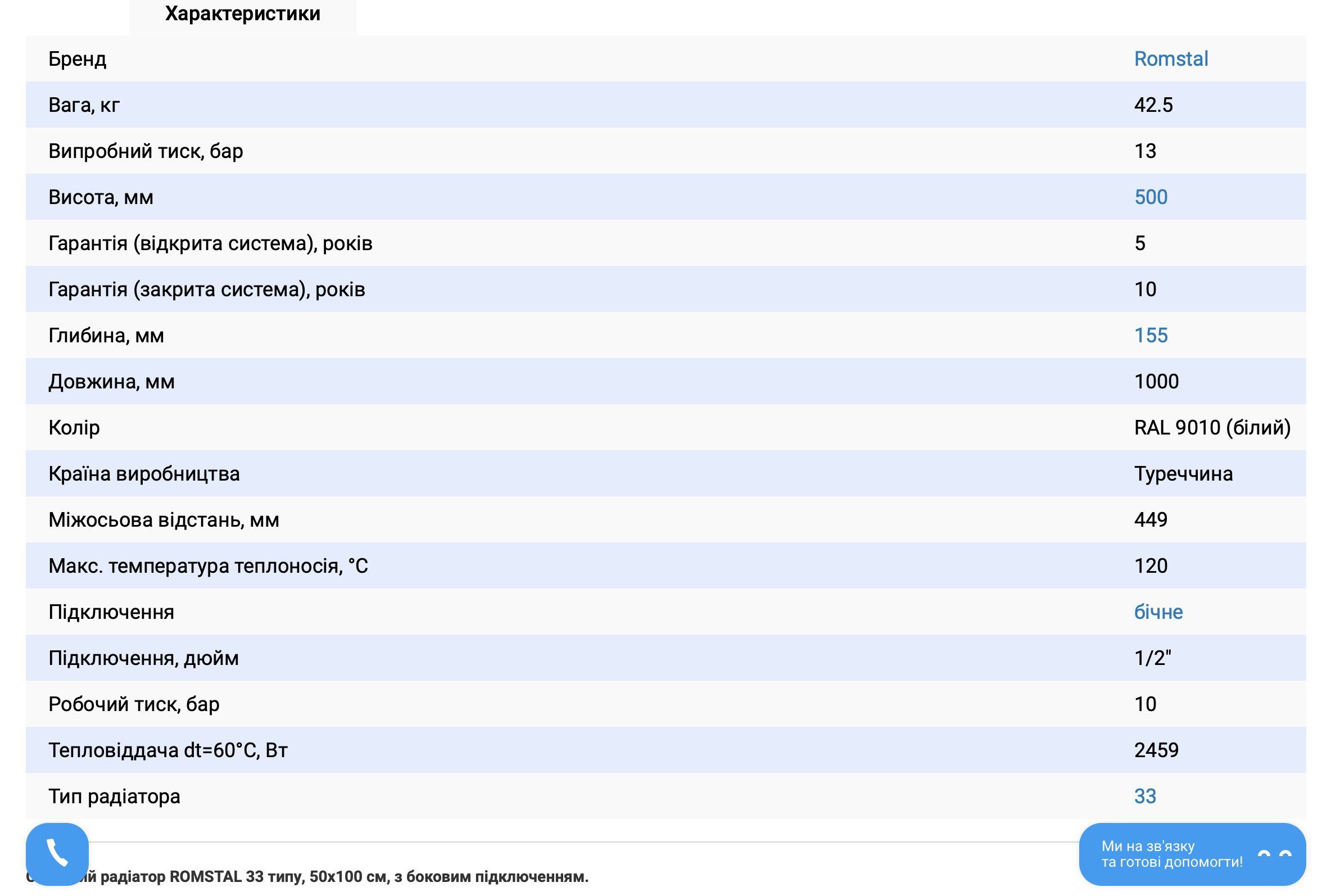Open the radiator type 33 link
The width and height of the screenshot is (1322, 896).
pos(1145,797)
